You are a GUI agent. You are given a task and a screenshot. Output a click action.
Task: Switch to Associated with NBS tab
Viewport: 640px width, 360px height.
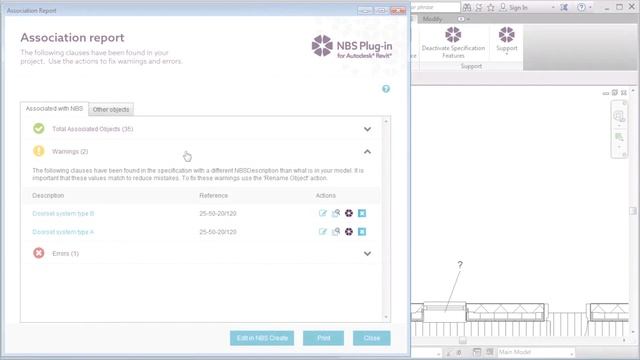point(54,109)
